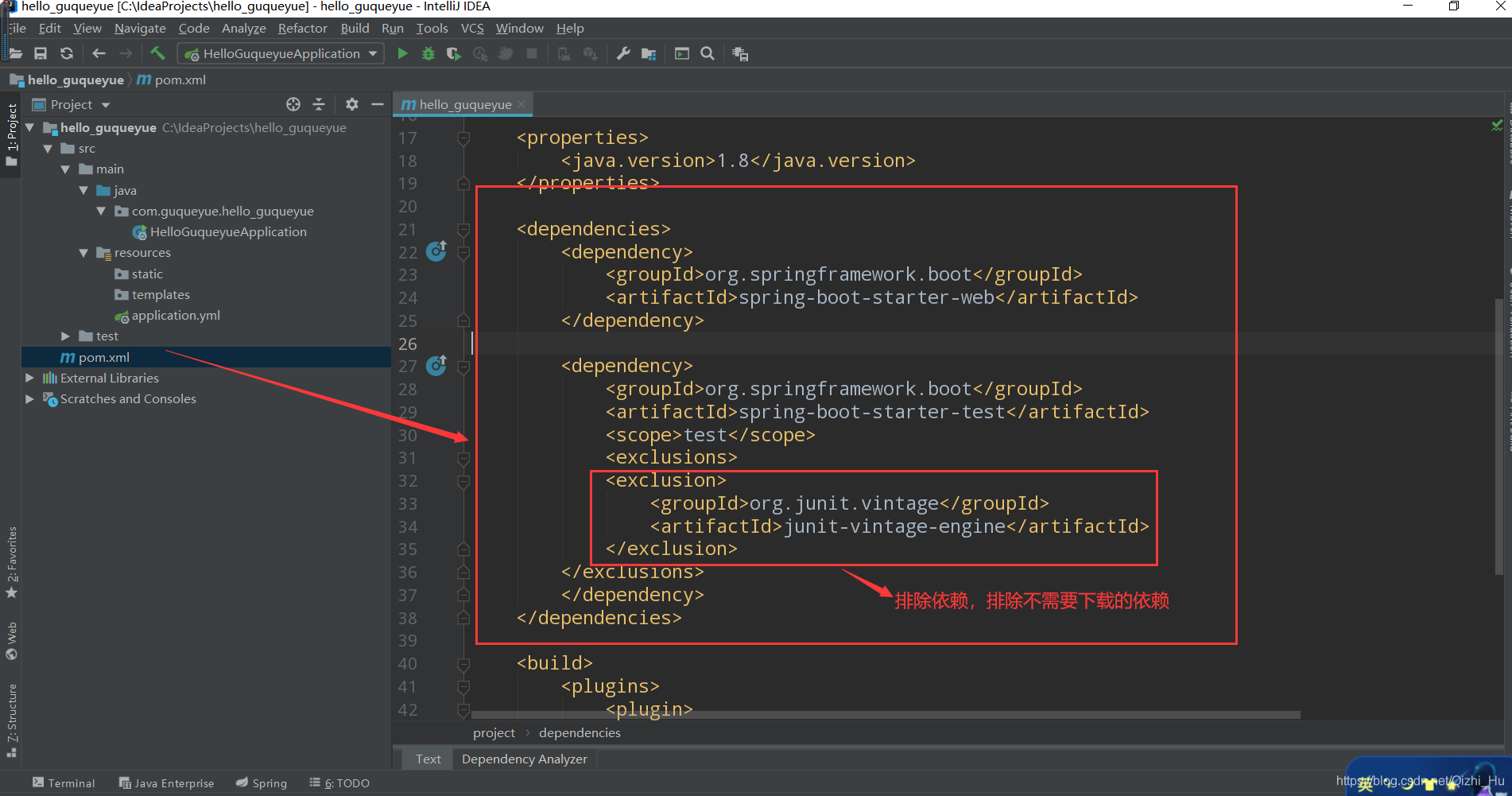This screenshot has width=1512, height=796.
Task: Open the Refactor menu
Action: click(302, 28)
